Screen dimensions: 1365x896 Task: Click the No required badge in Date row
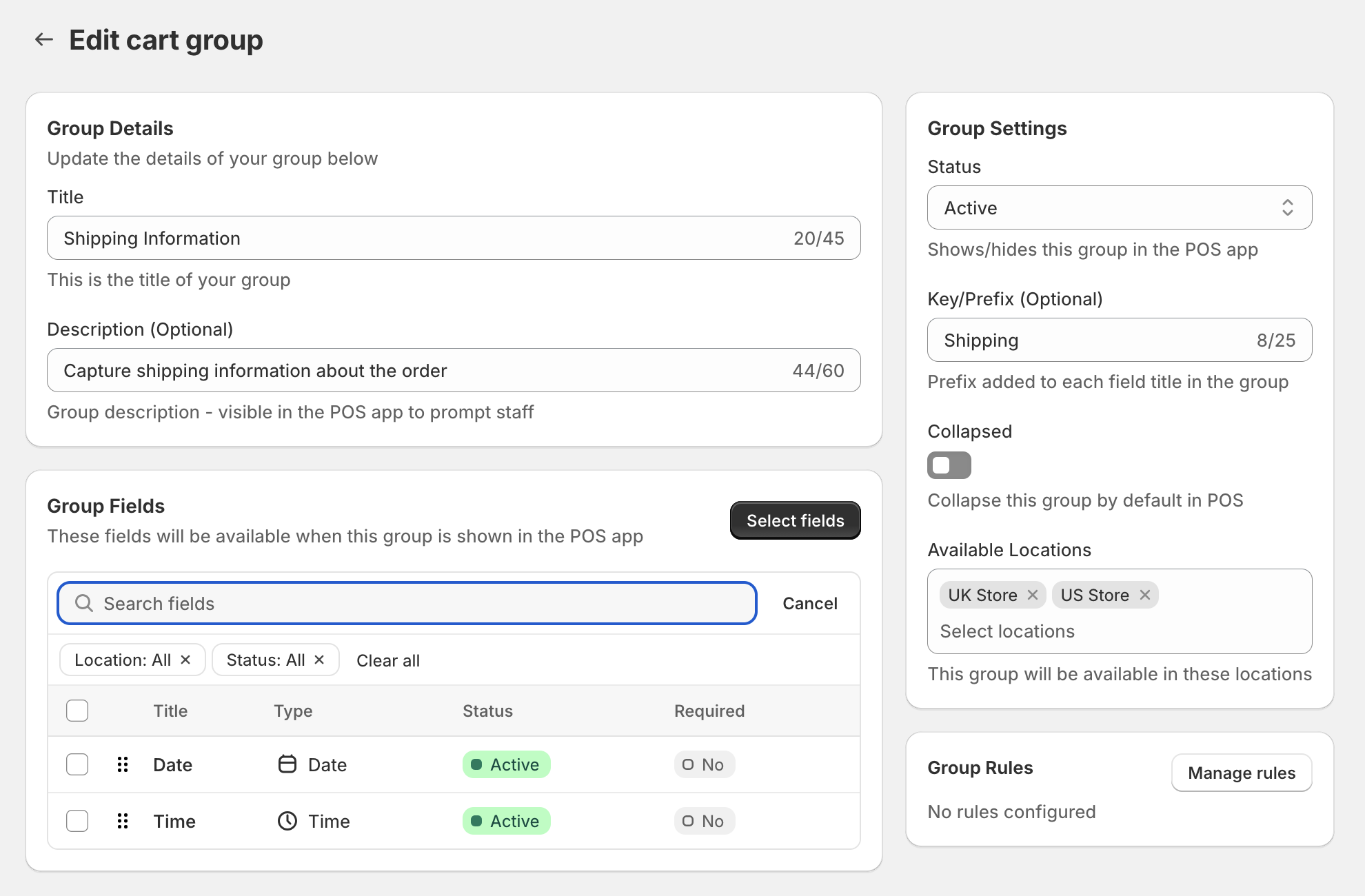(x=705, y=764)
